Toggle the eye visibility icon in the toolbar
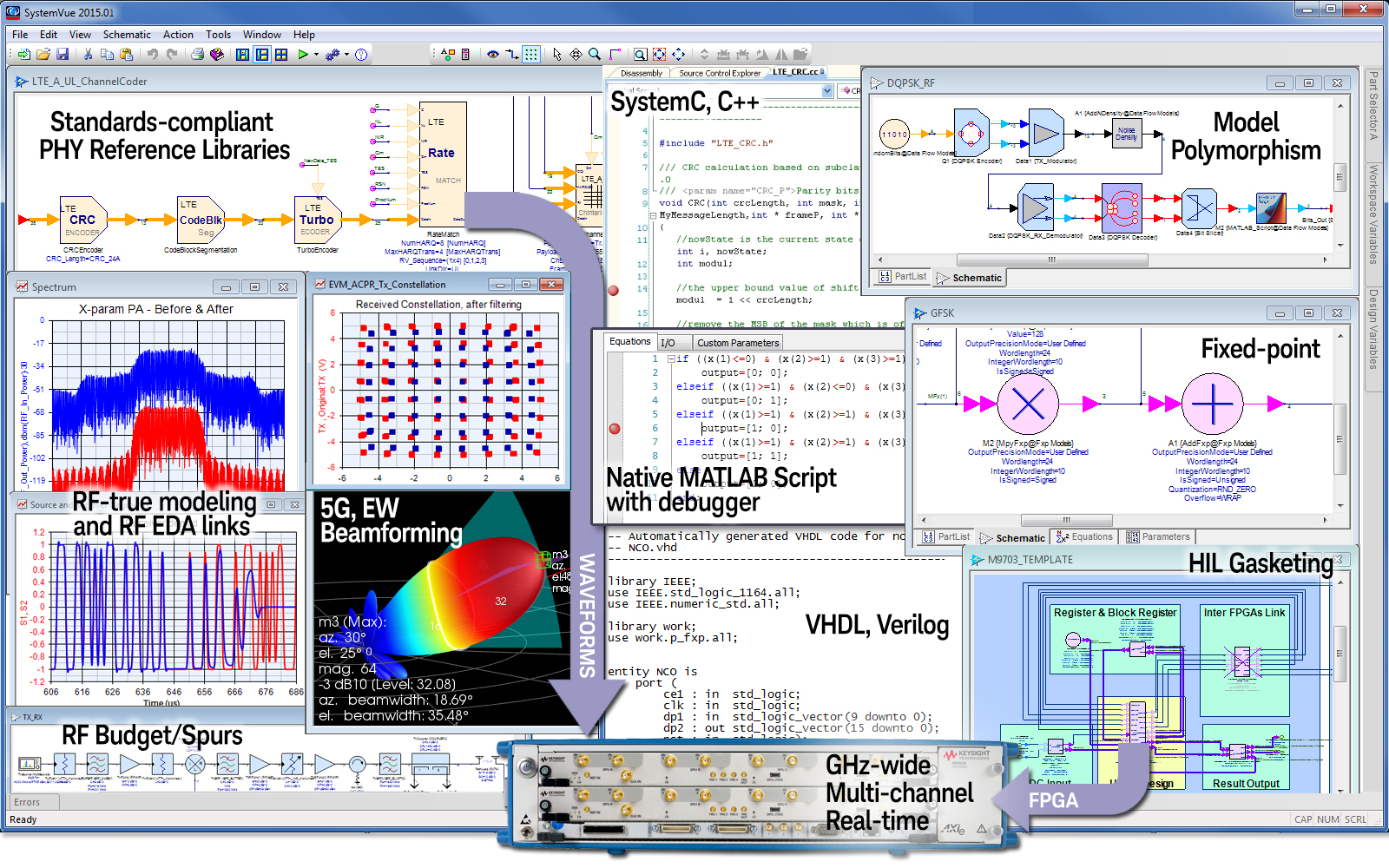Screen dimensions: 1389x868 coord(493,54)
